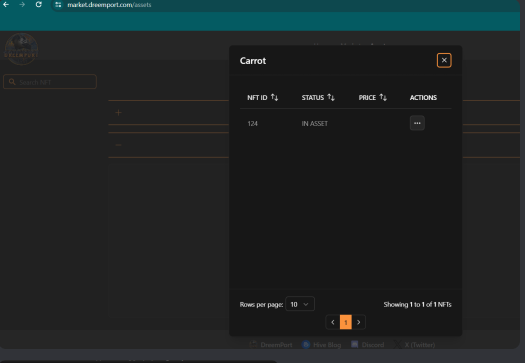
Task: Click the address bar URL
Action: (109, 5)
